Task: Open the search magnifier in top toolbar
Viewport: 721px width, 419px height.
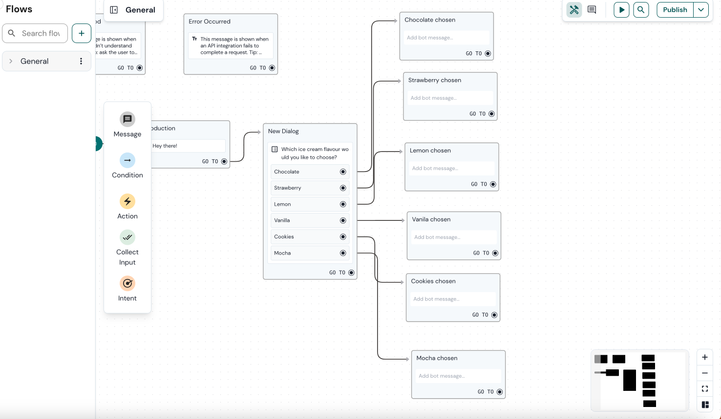Action: click(x=641, y=10)
